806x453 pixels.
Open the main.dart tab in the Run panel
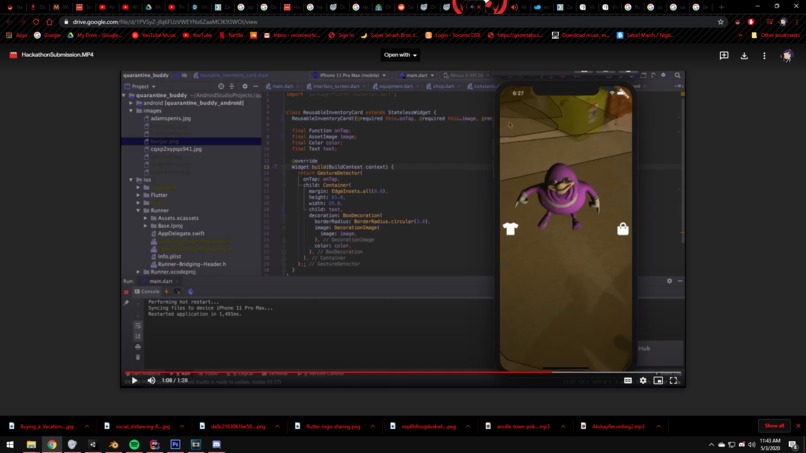[160, 281]
